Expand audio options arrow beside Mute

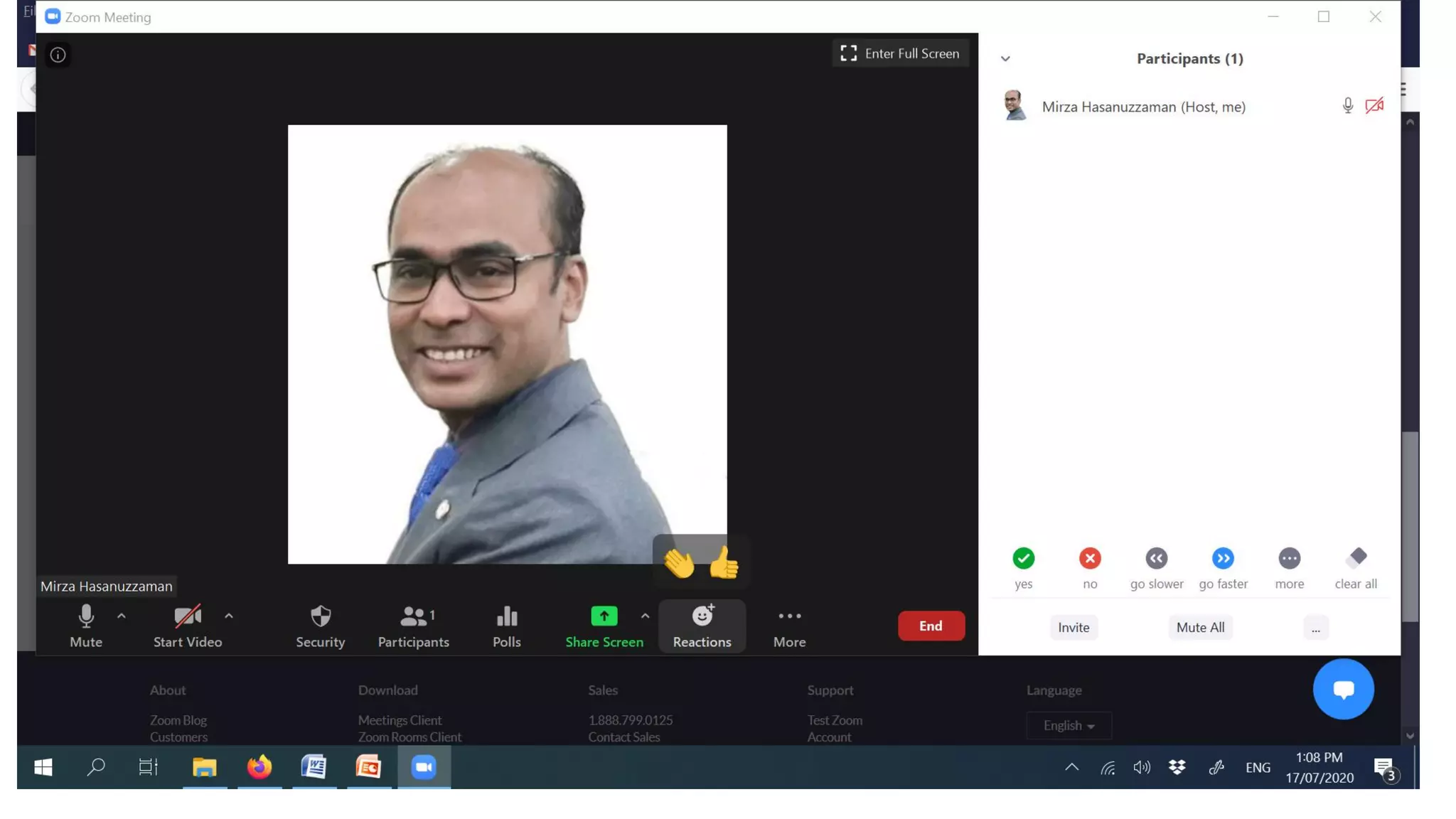click(122, 616)
